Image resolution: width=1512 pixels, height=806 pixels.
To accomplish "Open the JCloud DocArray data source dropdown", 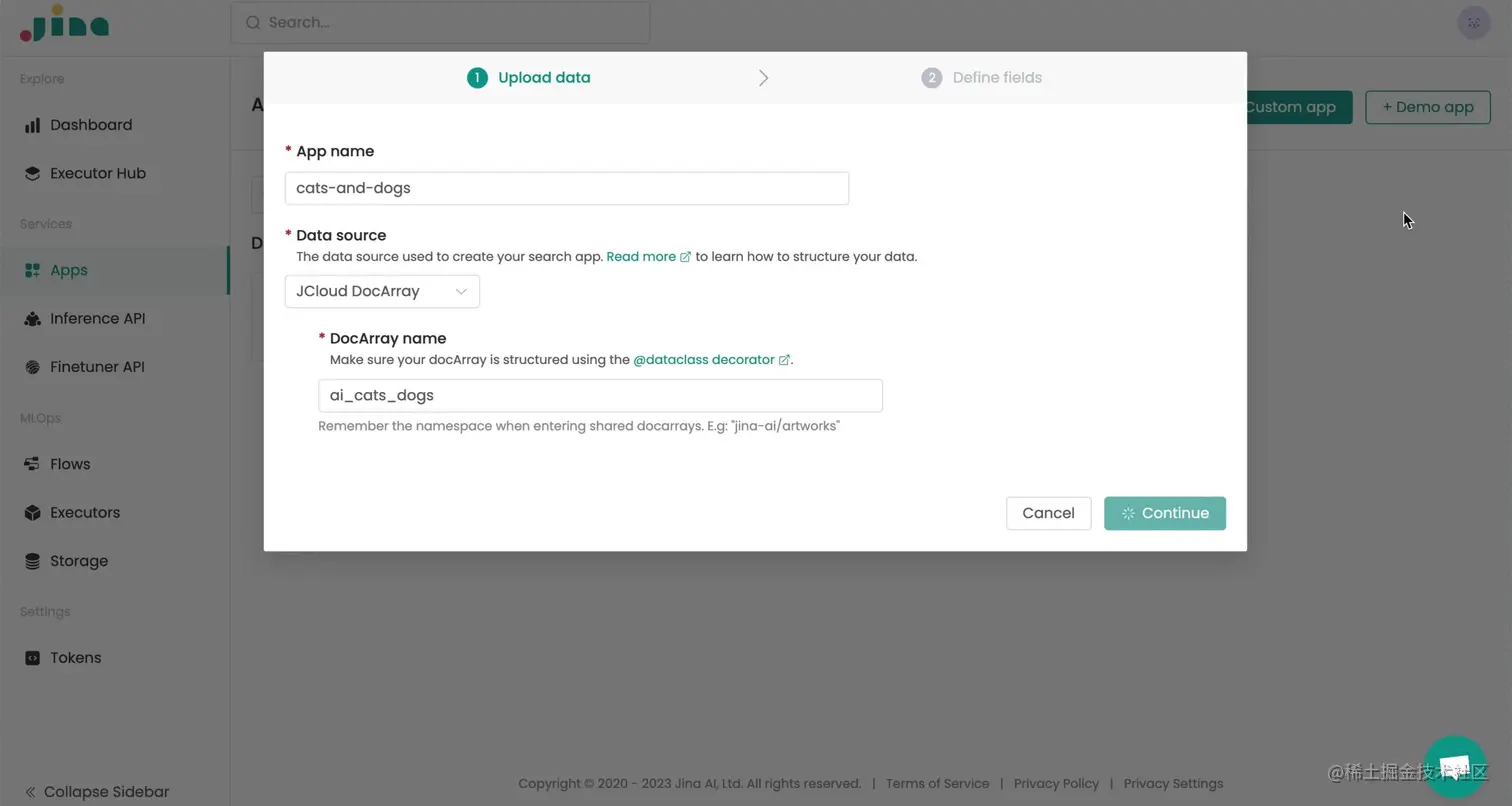I will click(x=382, y=291).
